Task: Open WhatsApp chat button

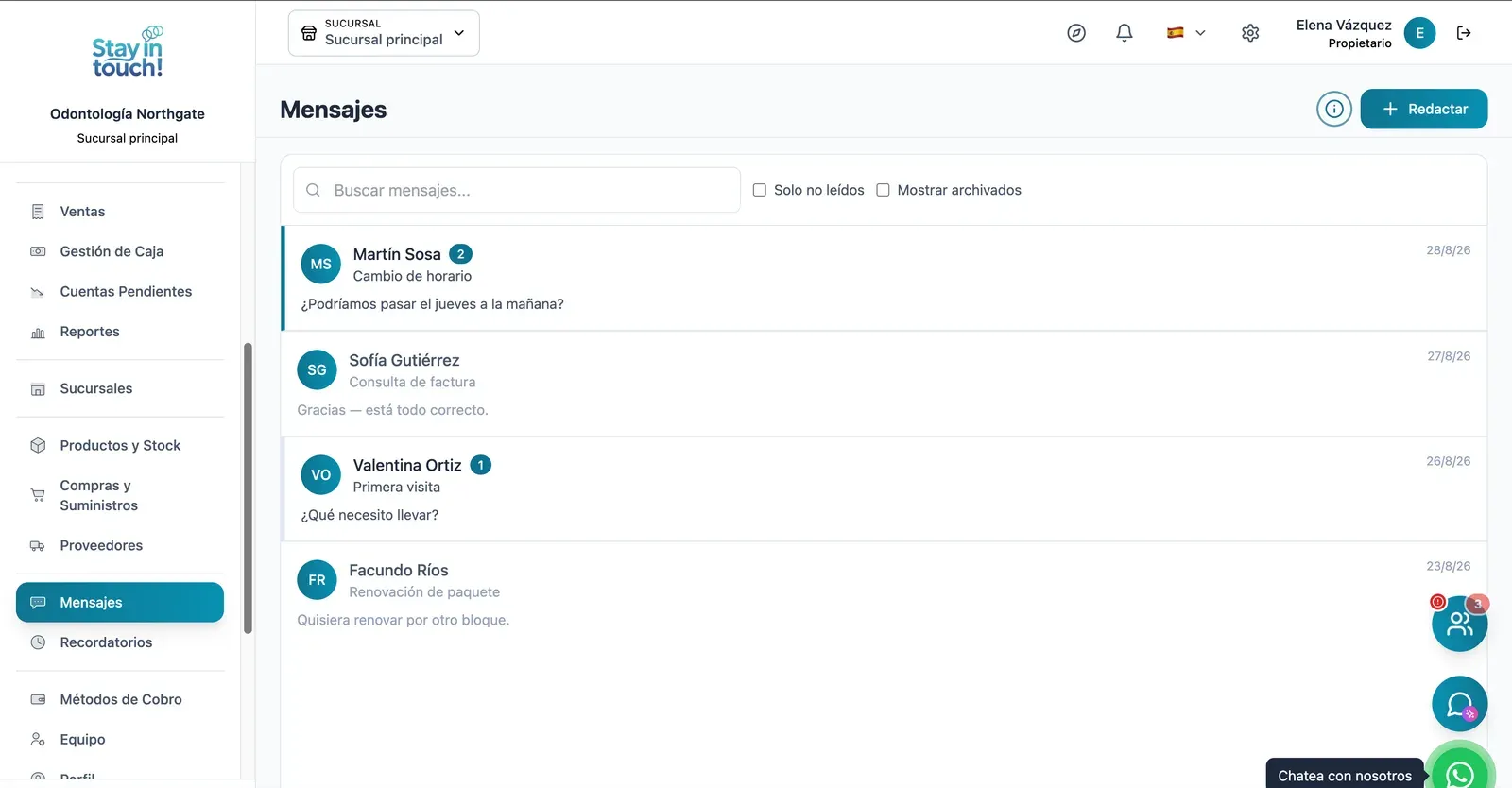Action: (1460, 770)
